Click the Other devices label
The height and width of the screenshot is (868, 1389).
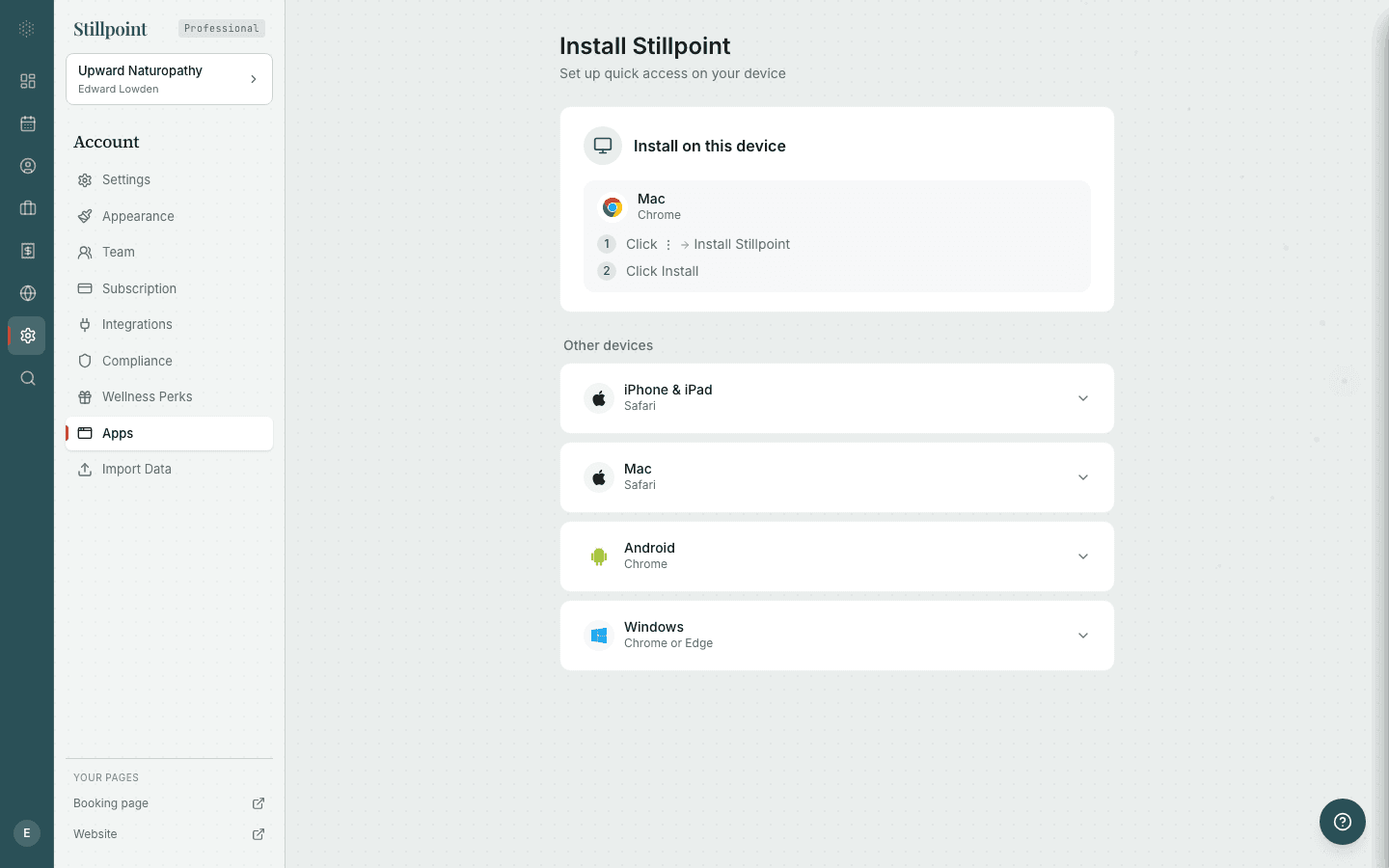(x=608, y=345)
